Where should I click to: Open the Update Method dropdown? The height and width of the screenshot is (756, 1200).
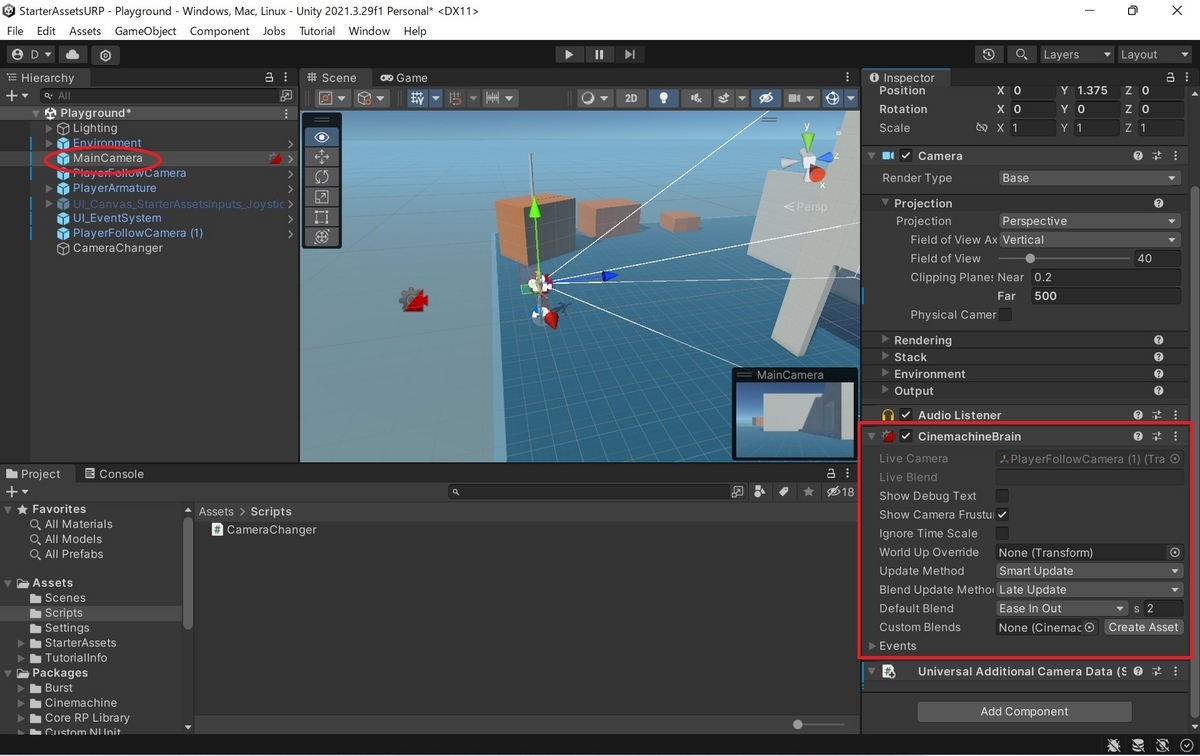pyautogui.click(x=1090, y=571)
